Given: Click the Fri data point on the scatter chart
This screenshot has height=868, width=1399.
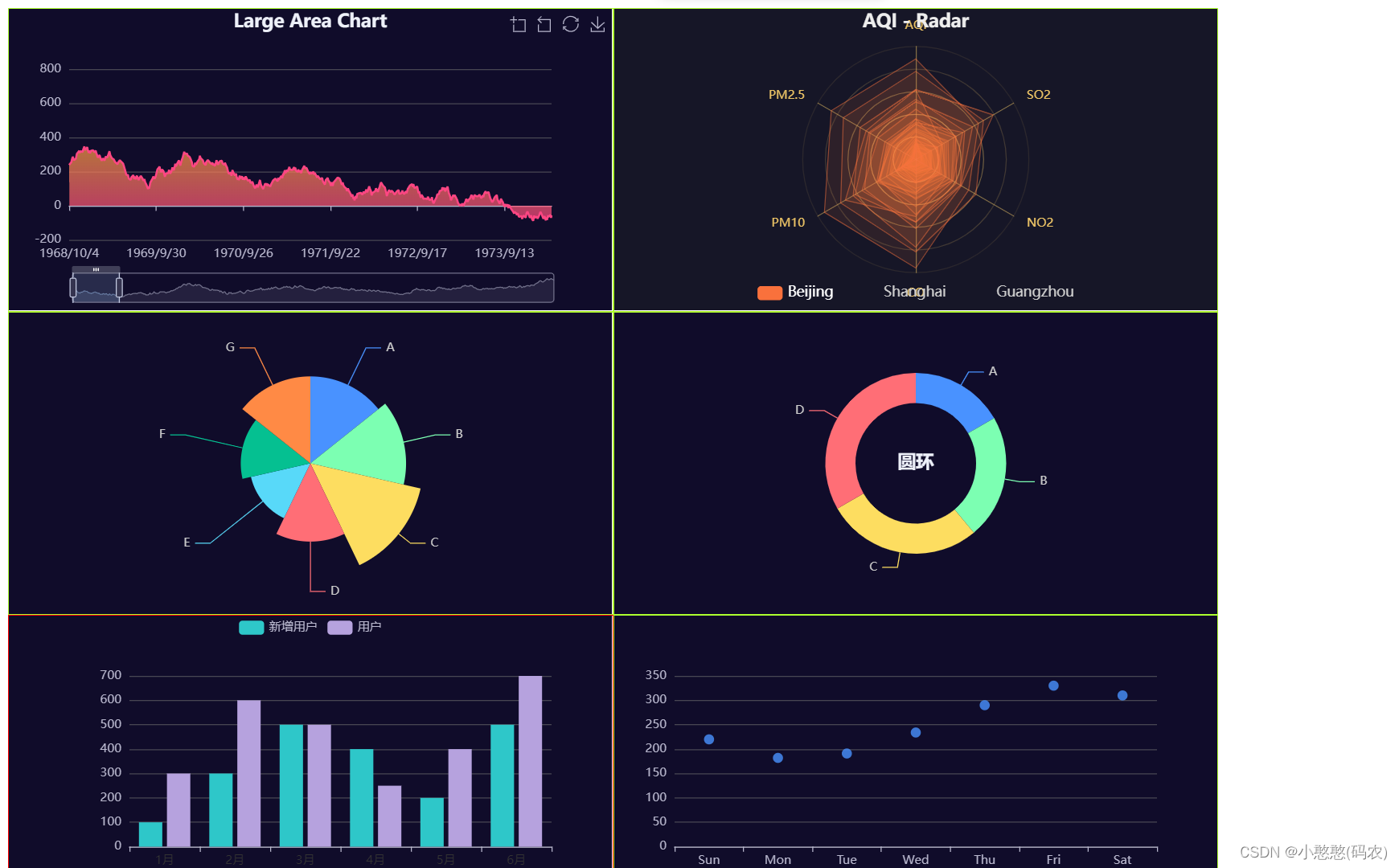Looking at the screenshot, I should click(1053, 686).
